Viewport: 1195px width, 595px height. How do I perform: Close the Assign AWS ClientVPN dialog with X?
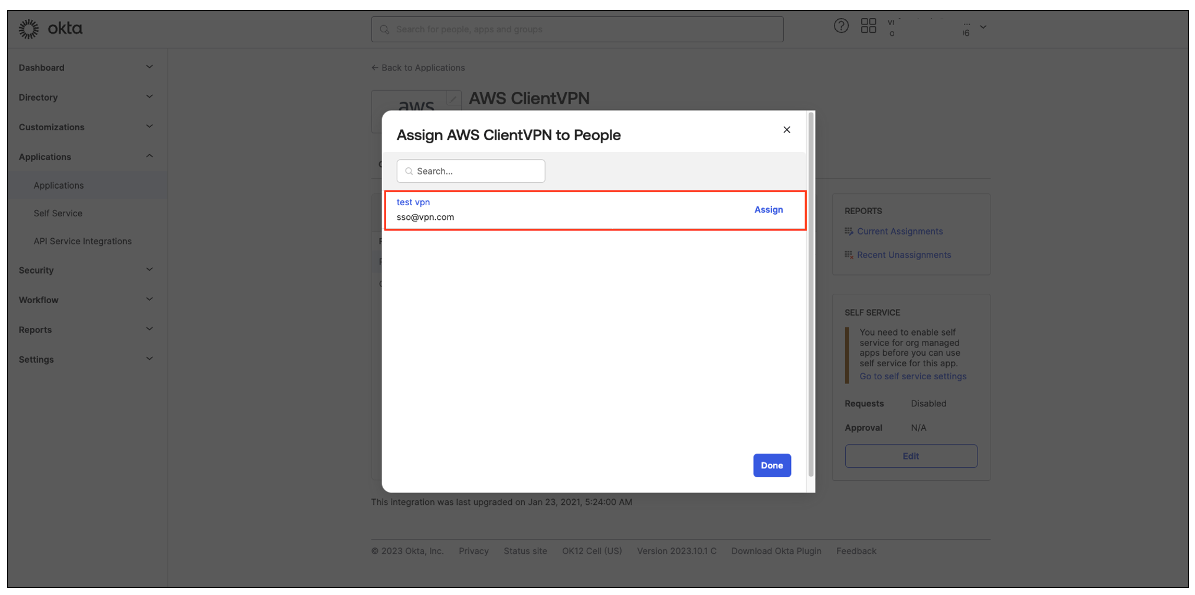click(x=787, y=130)
